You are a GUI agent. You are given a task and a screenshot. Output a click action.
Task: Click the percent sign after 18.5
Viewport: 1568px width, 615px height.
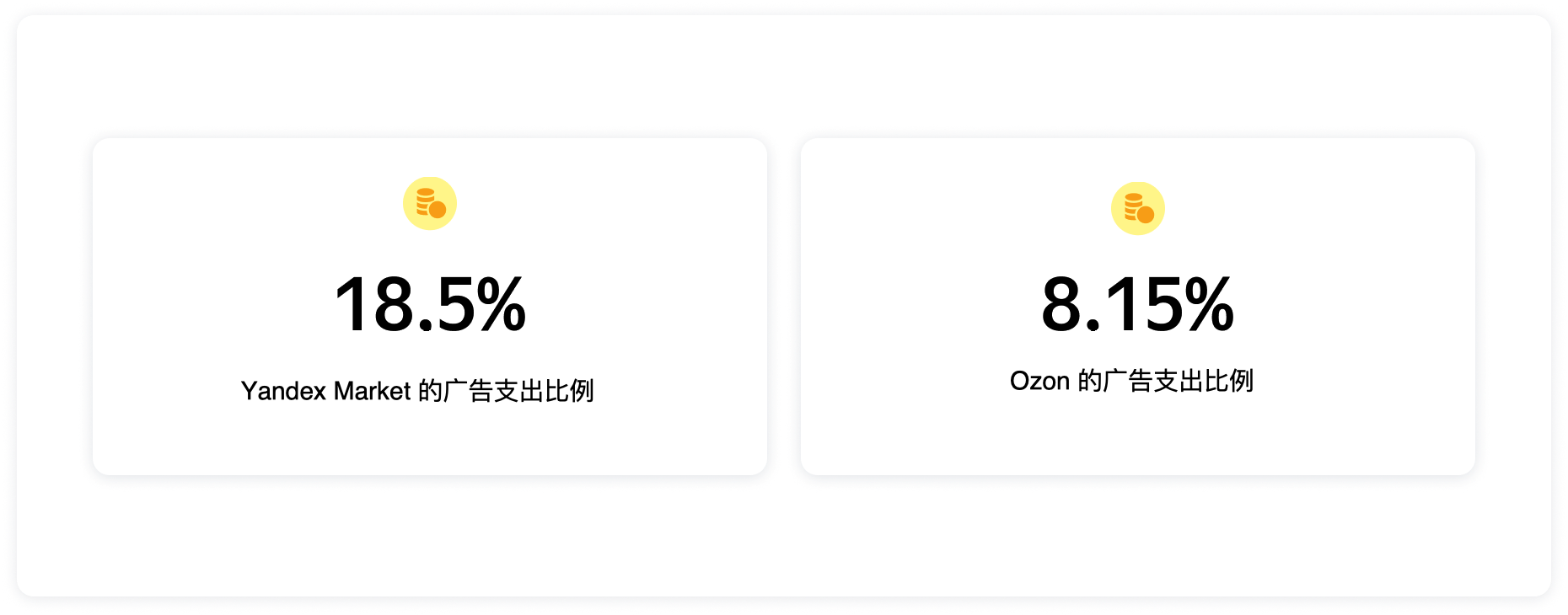click(502, 304)
